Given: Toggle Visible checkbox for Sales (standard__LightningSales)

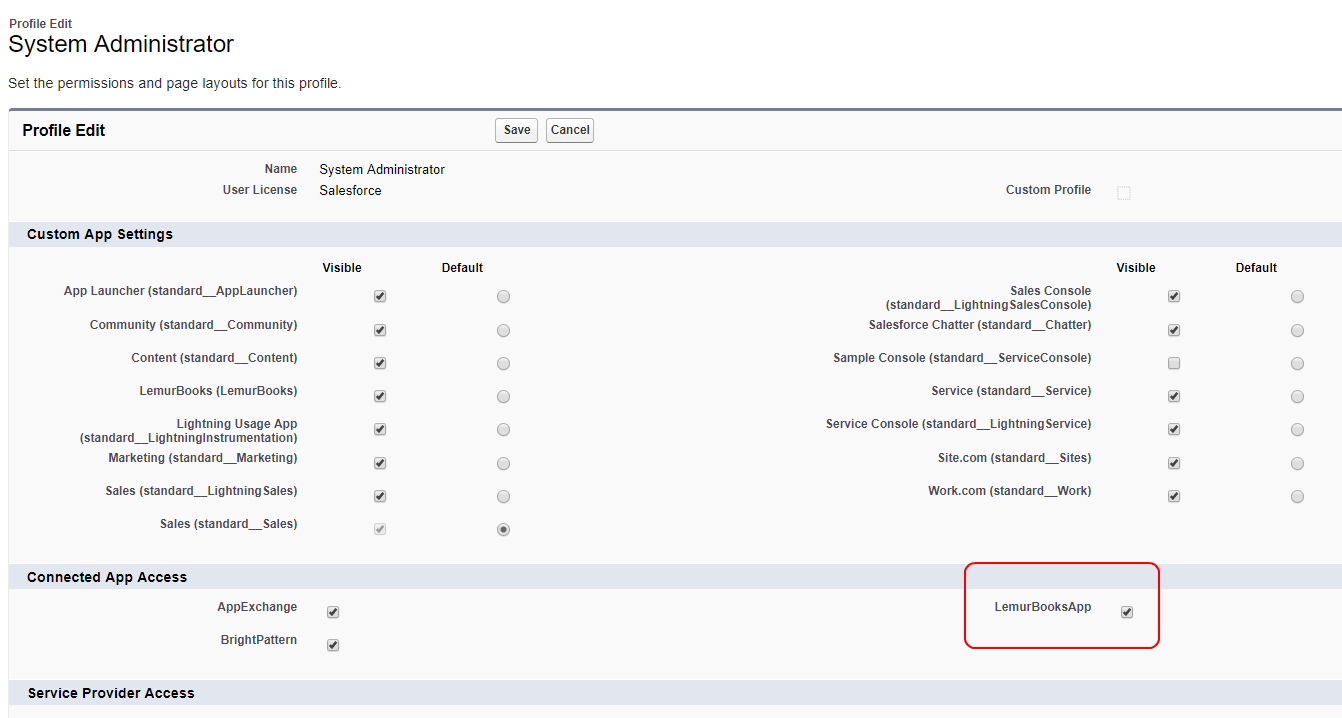Looking at the screenshot, I should 380,496.
